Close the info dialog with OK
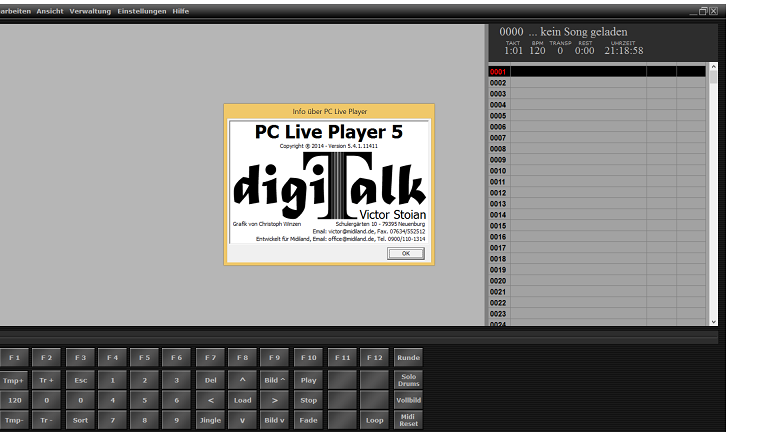Screen dimensions: 768x432 [x=406, y=253]
